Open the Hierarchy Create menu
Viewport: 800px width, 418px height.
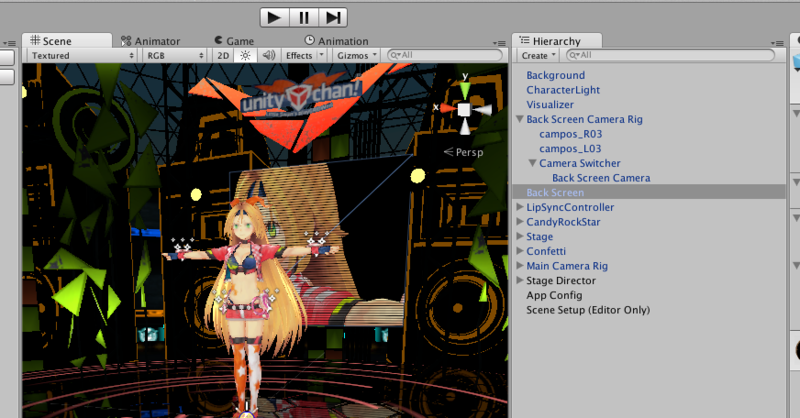pyautogui.click(x=538, y=55)
